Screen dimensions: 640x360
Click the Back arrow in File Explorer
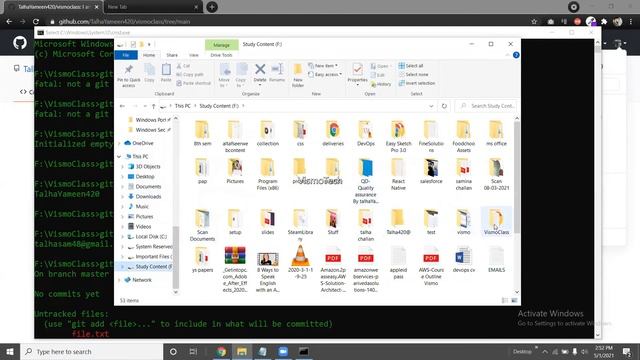point(122,106)
